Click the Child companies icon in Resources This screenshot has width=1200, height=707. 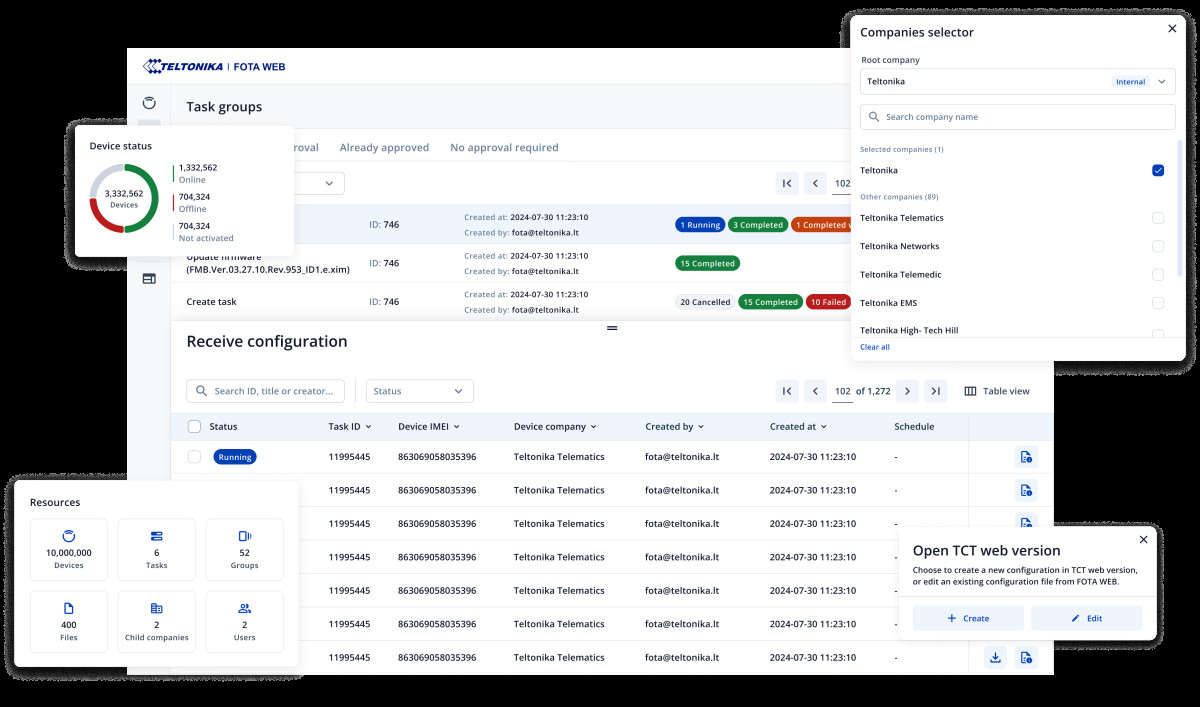[x=156, y=608]
